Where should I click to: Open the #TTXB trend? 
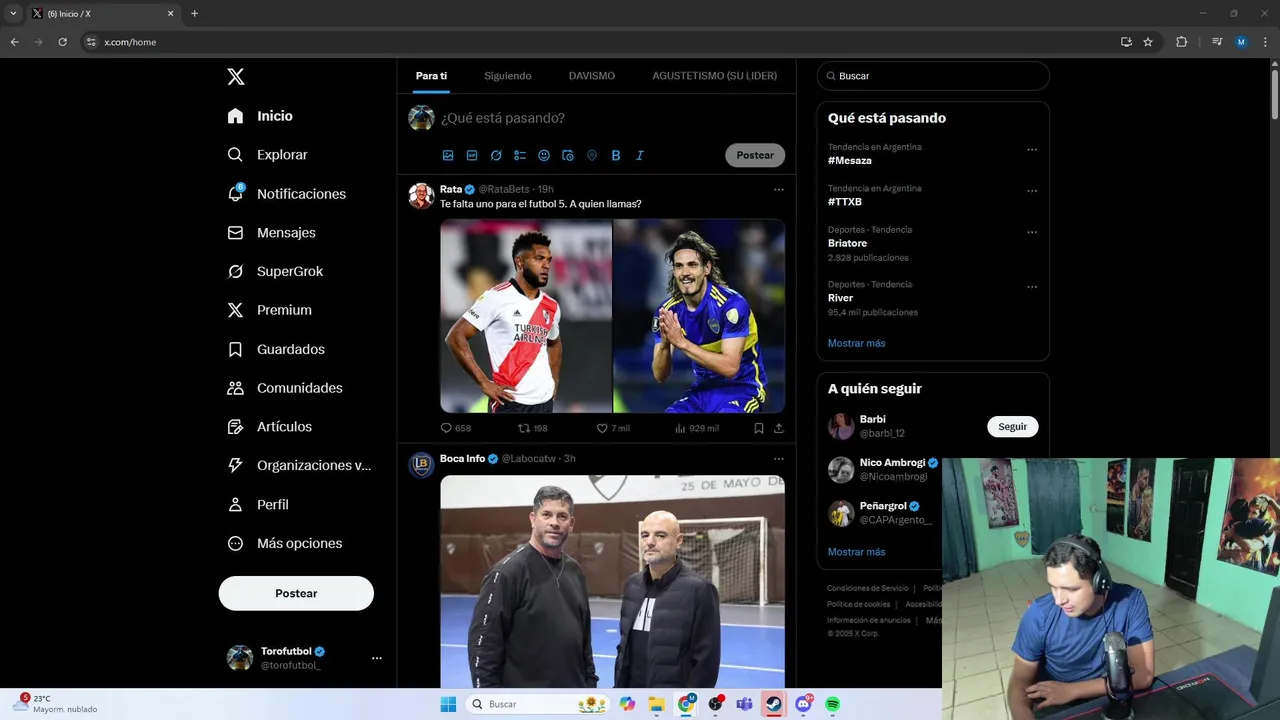(845, 202)
